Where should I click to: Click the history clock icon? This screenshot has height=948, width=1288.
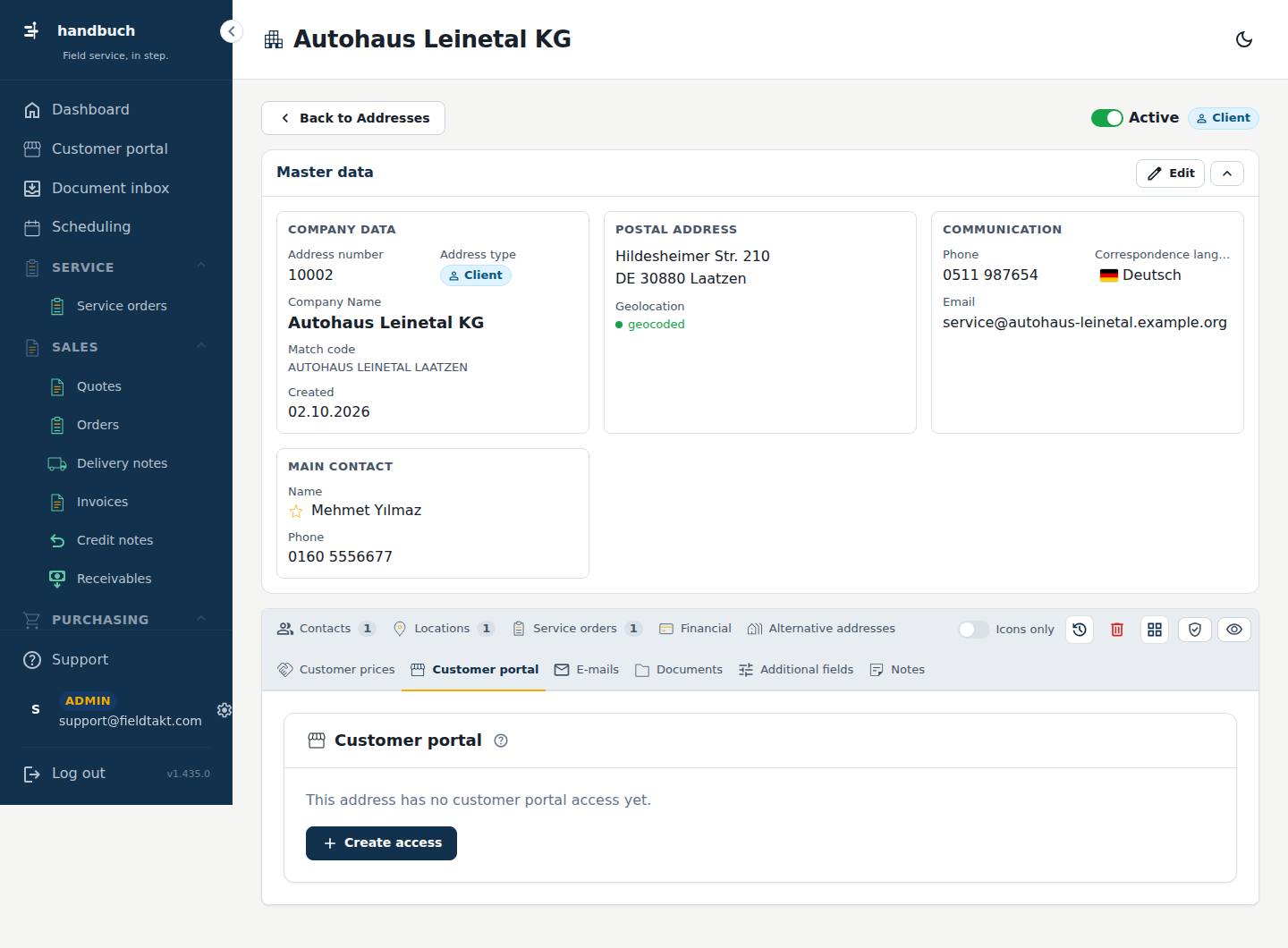pyautogui.click(x=1080, y=630)
